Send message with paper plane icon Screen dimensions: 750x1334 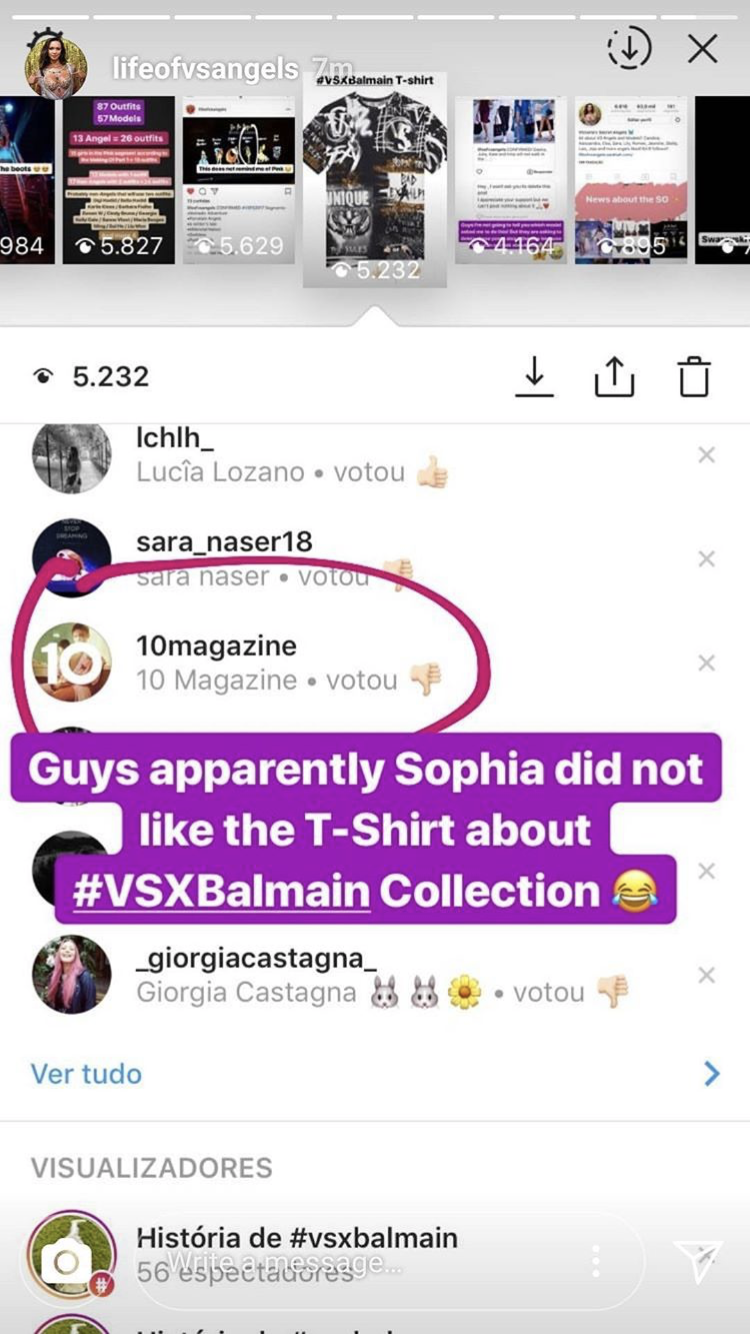(x=698, y=1261)
